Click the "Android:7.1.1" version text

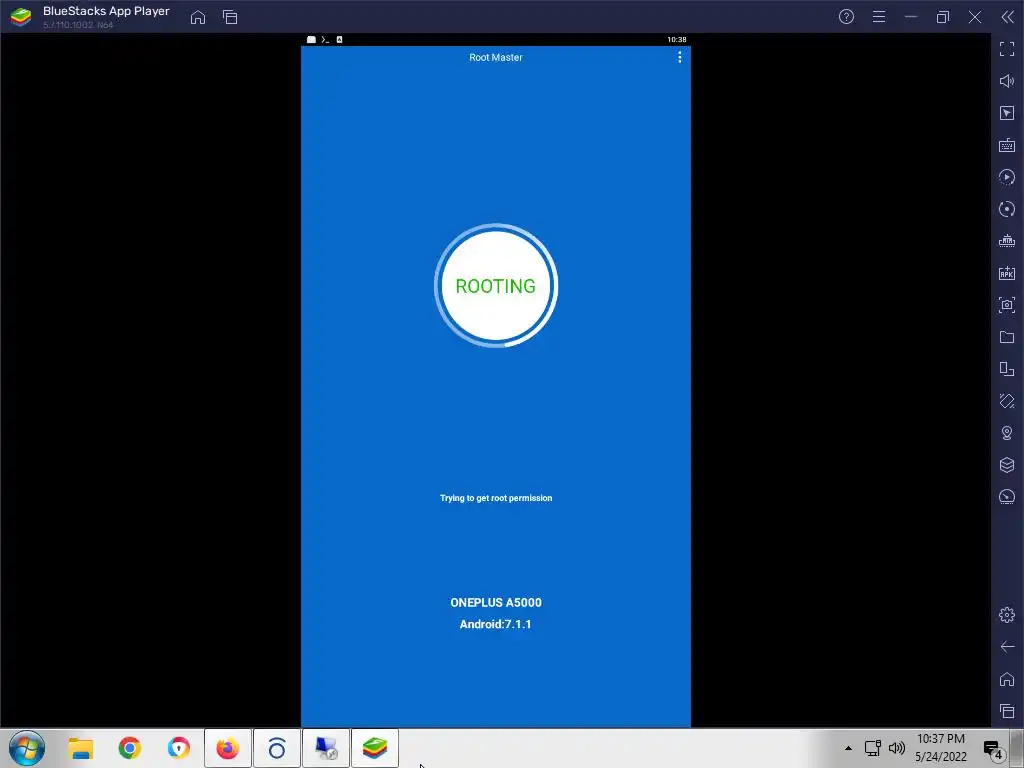[495, 624]
